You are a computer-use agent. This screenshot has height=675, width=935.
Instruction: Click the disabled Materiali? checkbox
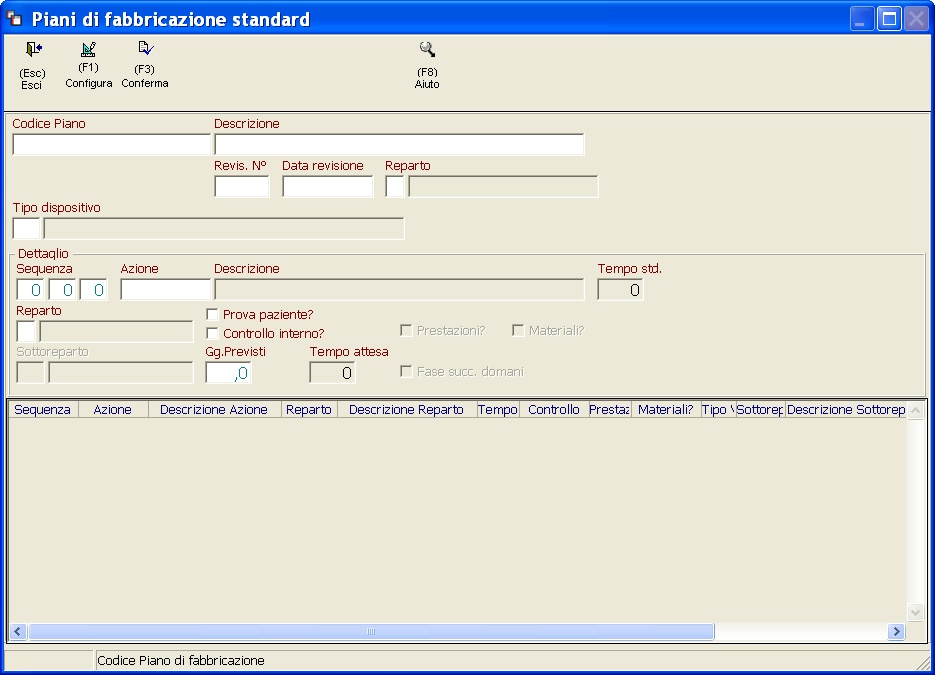518,330
